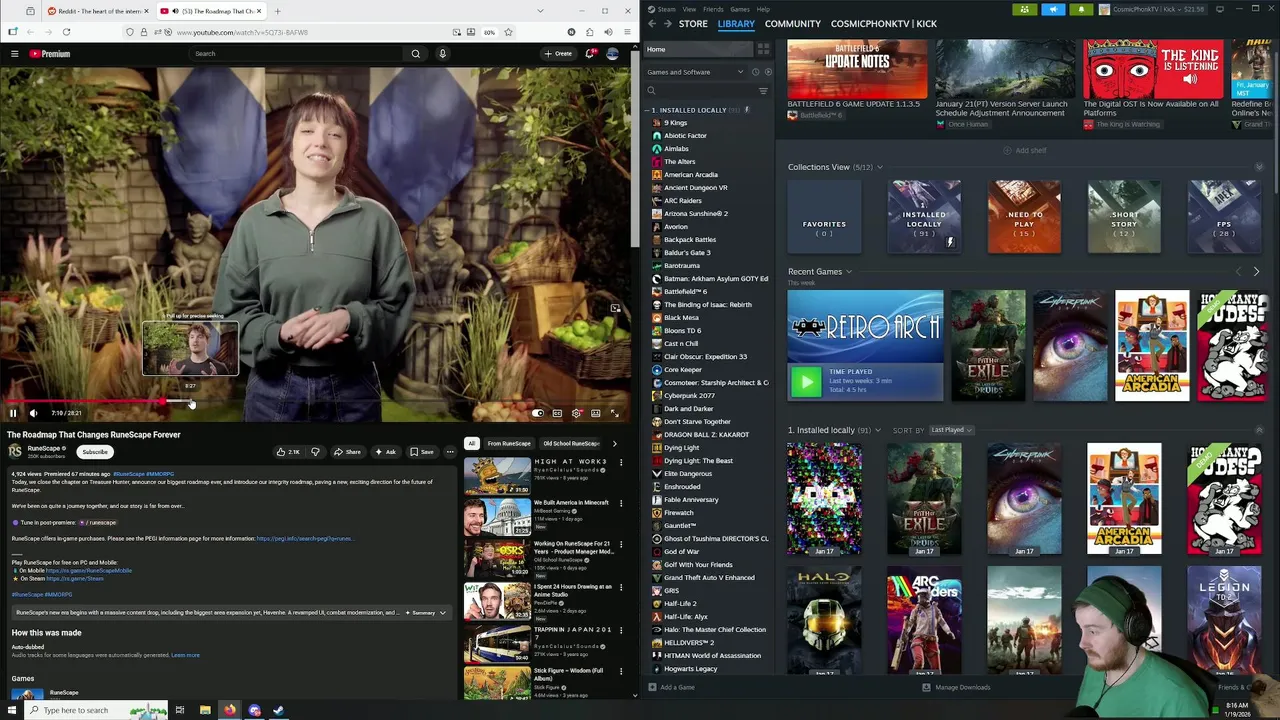This screenshot has height=720, width=1280.
Task: Open Steam 'View' menu
Action: pos(689,9)
